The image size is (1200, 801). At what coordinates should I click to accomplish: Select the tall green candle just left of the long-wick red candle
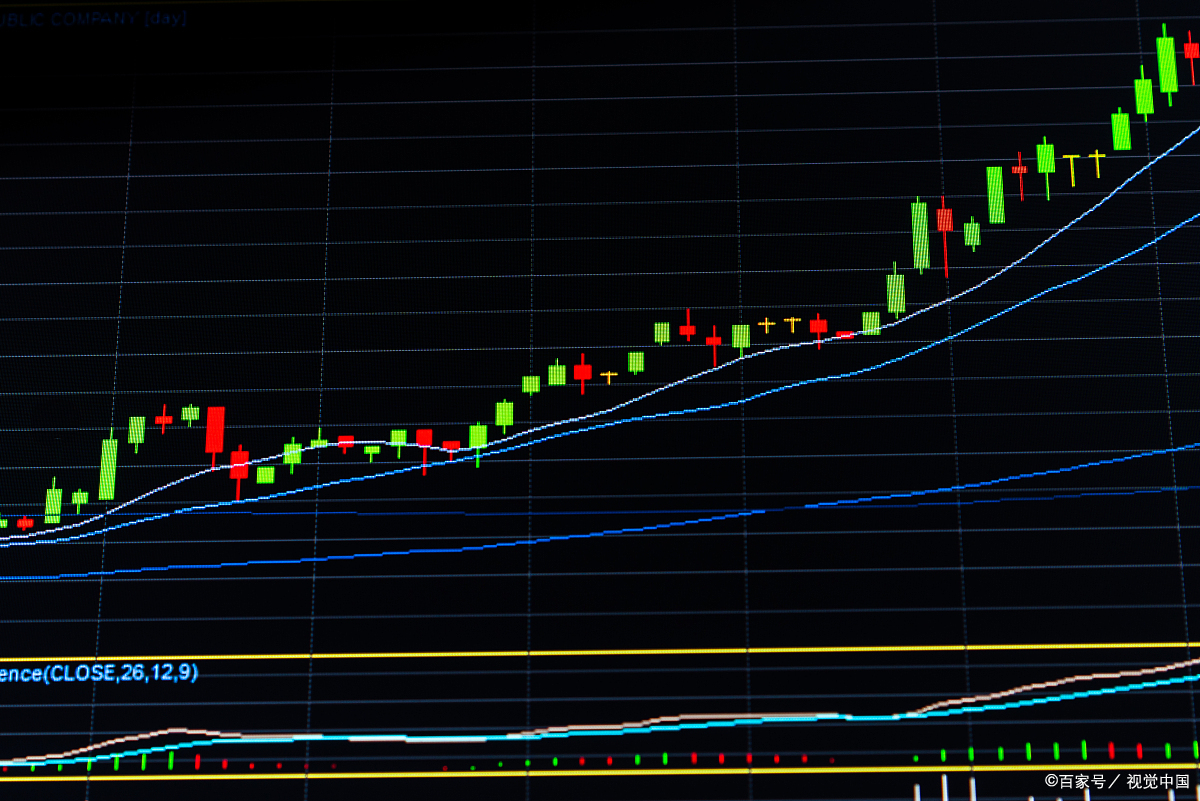(920, 234)
